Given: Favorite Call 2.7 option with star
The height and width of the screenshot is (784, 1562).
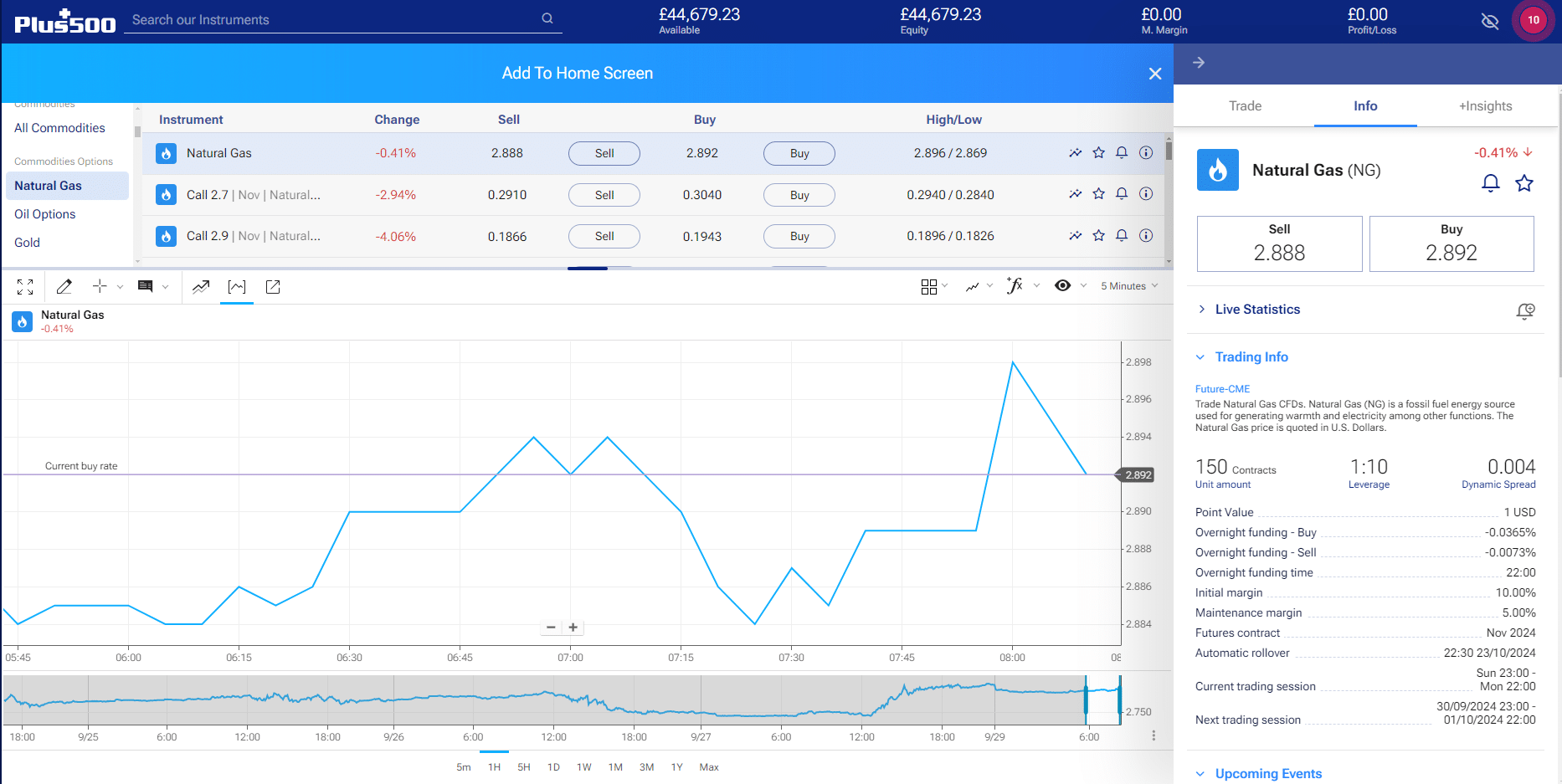Looking at the screenshot, I should pos(1099,194).
